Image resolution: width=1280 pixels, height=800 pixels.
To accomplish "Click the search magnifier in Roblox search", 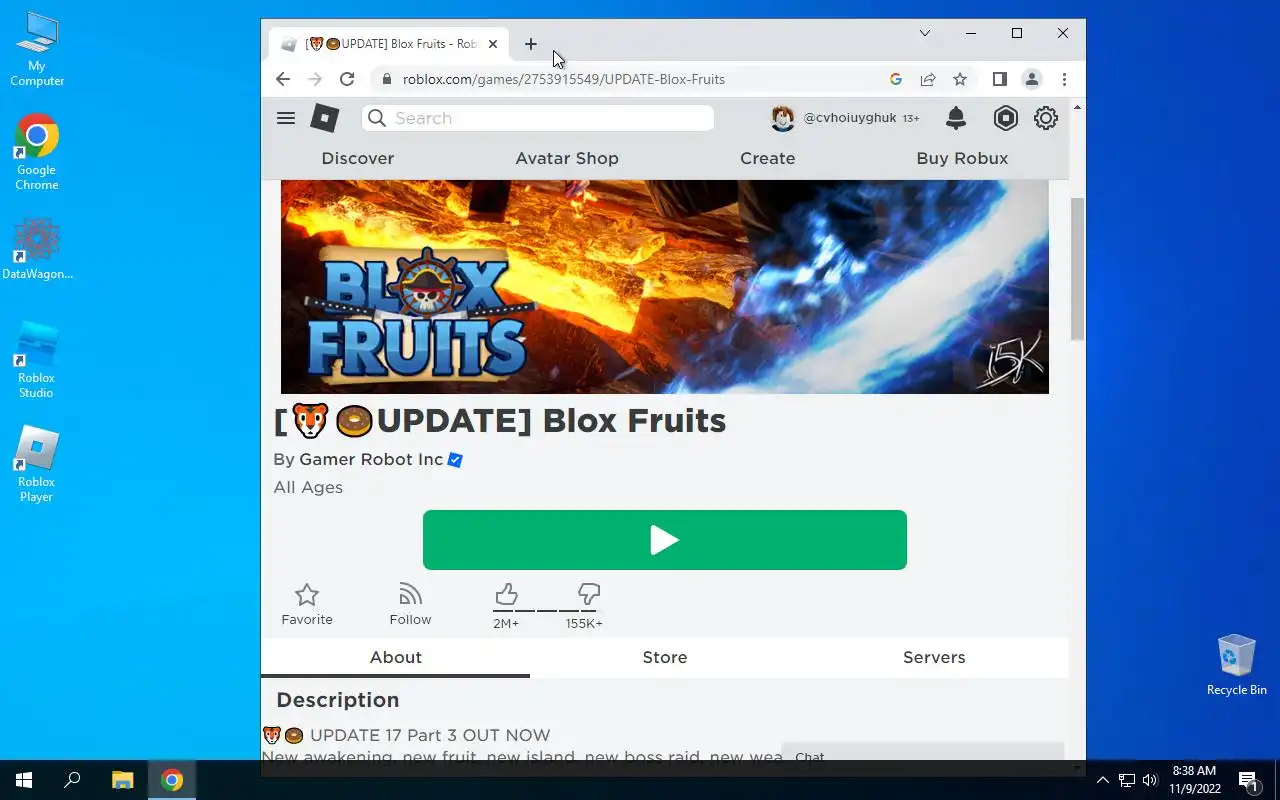I will 377,118.
